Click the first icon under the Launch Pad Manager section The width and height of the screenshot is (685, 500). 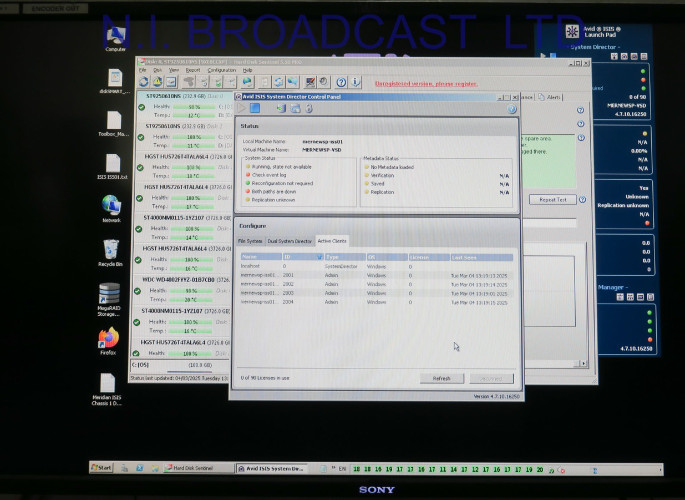(x=620, y=297)
